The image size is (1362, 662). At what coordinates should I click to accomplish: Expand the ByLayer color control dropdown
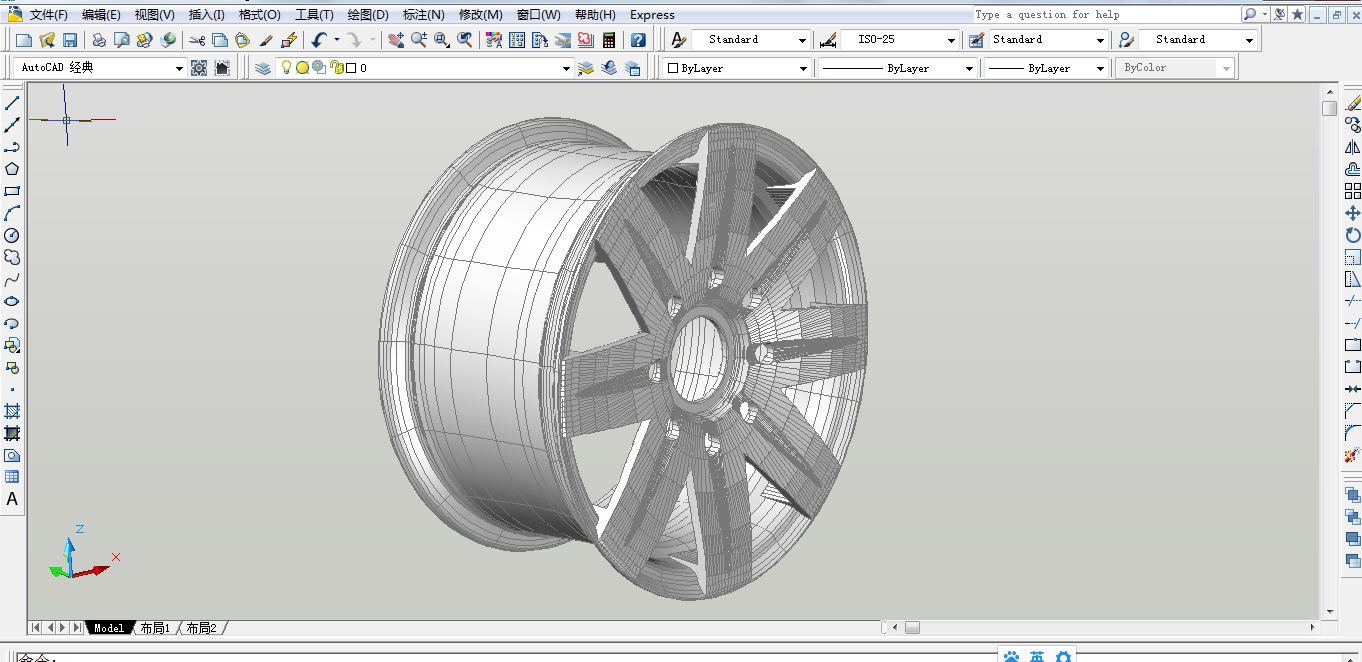point(802,68)
